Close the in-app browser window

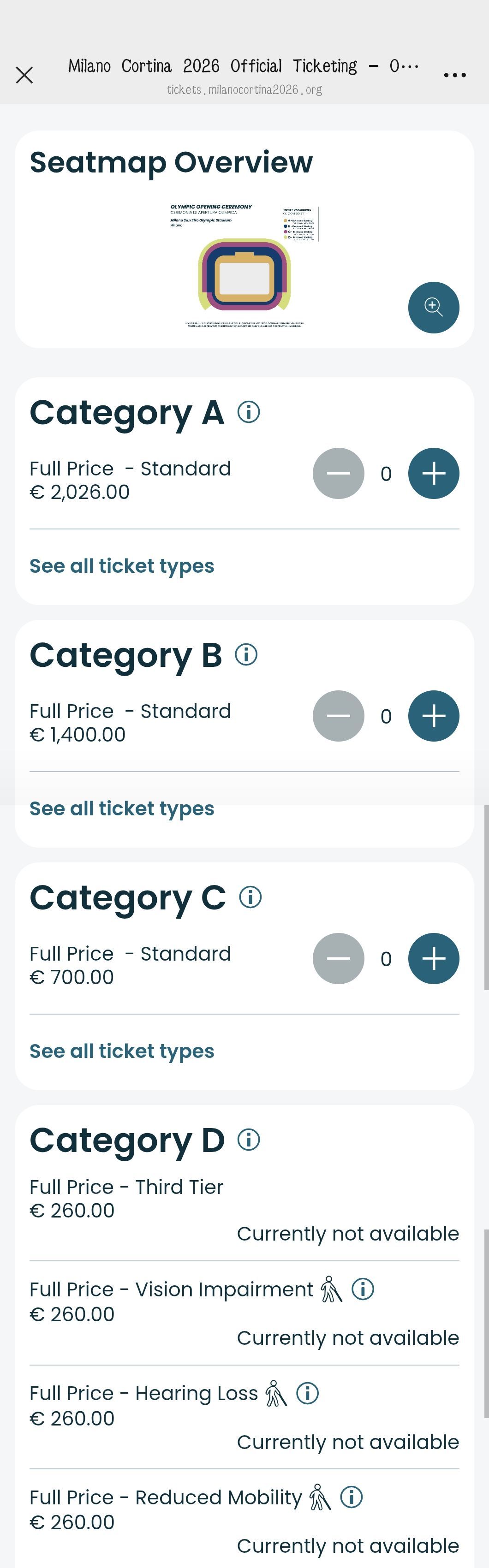[24, 75]
